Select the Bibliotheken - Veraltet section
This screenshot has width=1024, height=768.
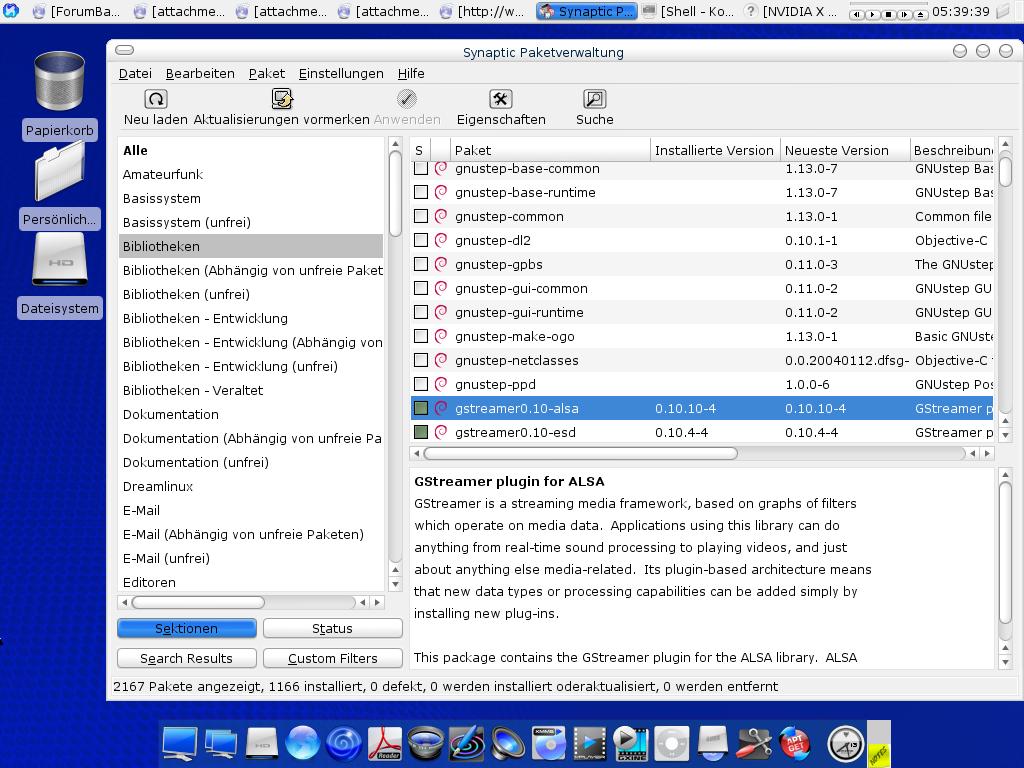[x=251, y=390]
